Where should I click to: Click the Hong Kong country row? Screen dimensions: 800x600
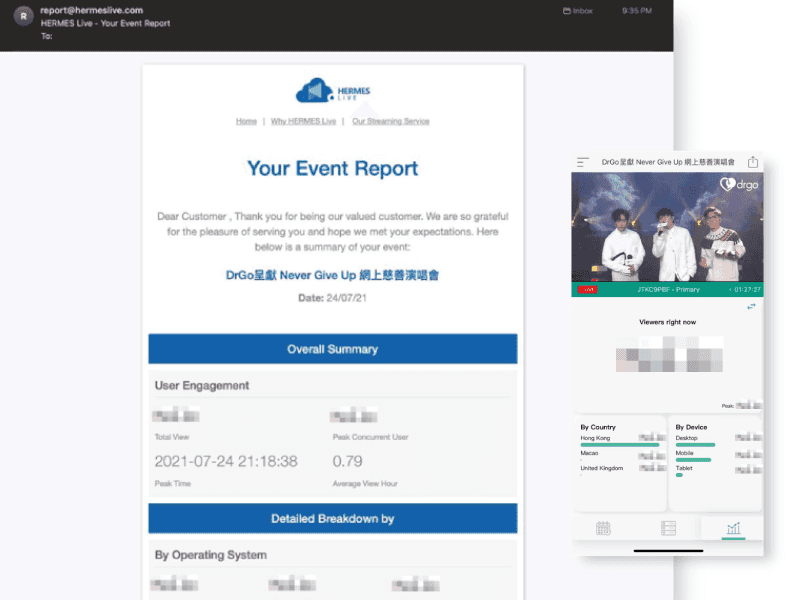coord(622,438)
